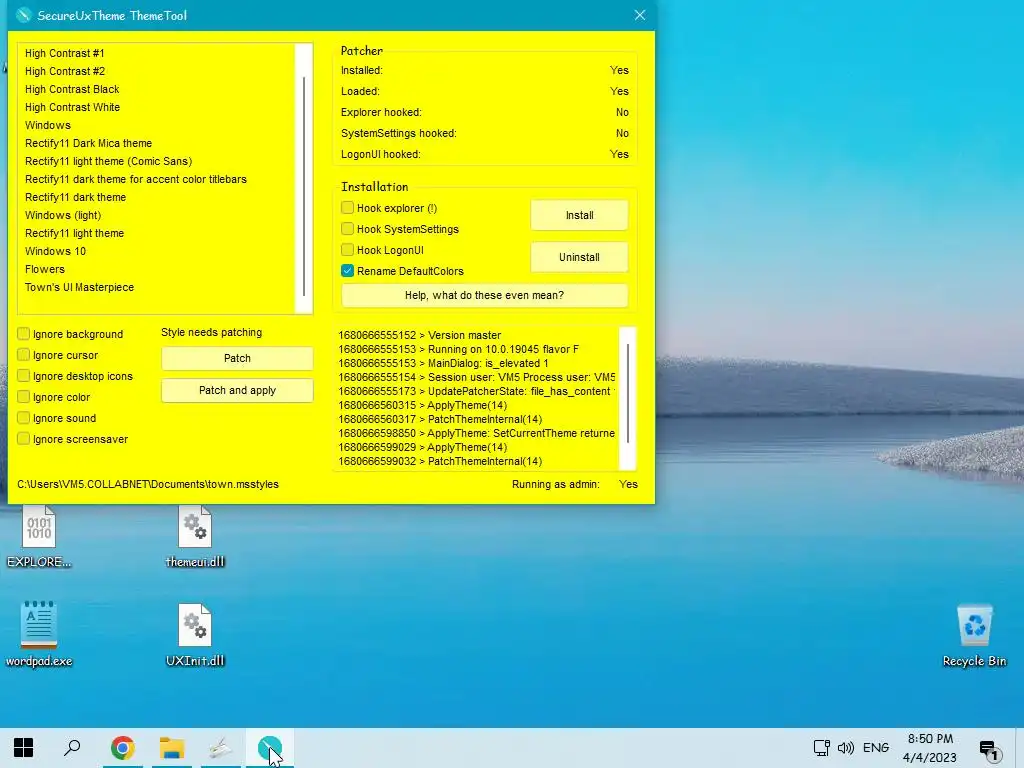Click the Patch and apply button
The image size is (1024, 768).
point(237,391)
